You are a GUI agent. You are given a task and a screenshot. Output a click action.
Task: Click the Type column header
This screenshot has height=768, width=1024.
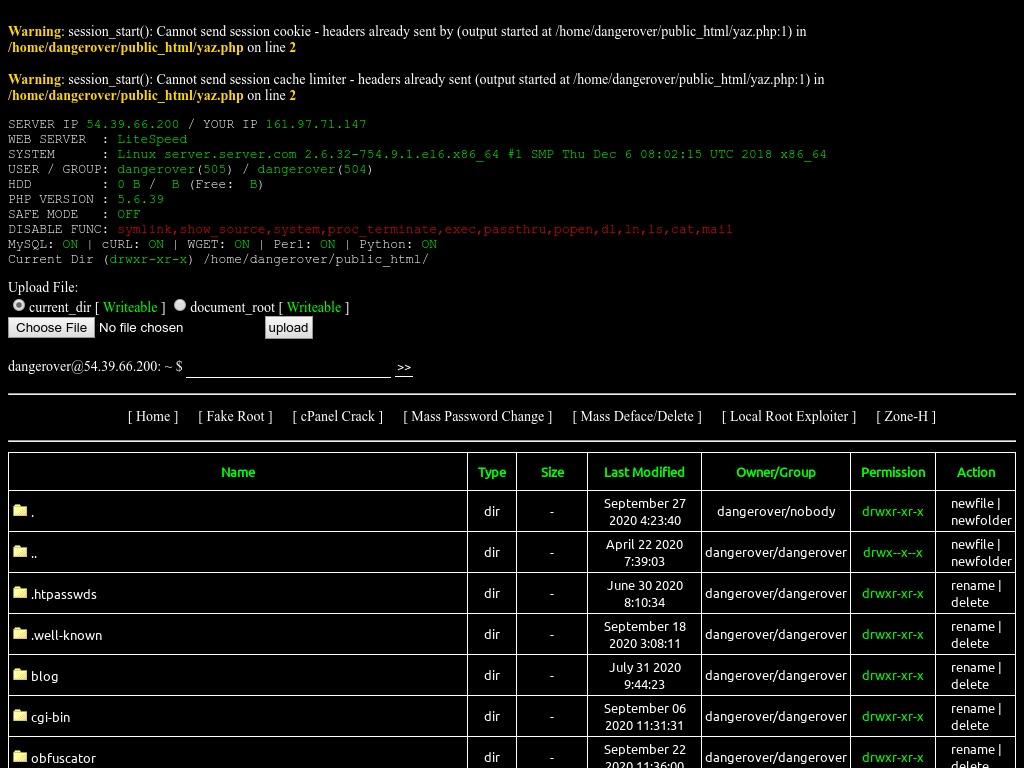click(492, 472)
